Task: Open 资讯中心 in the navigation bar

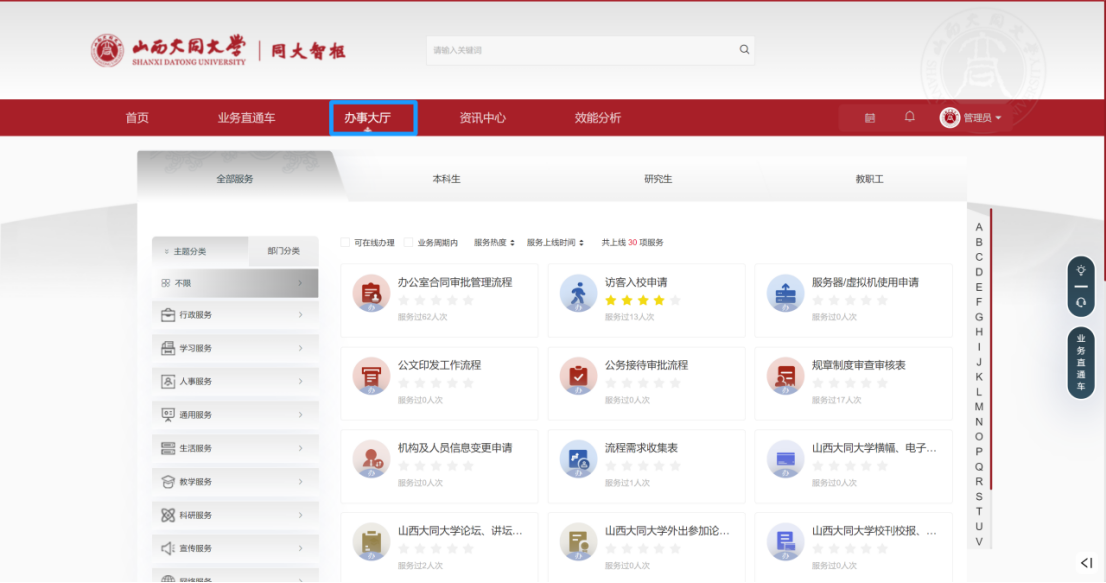Action: point(482,118)
